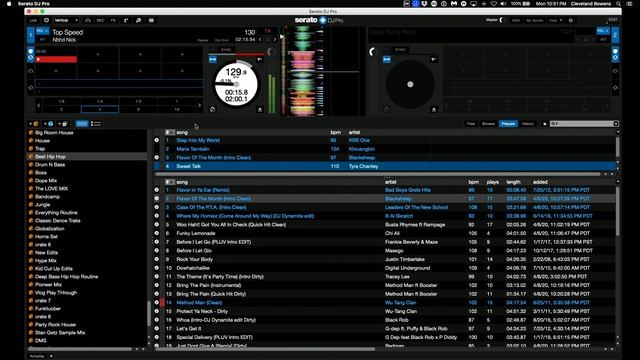Add a new smart crate with blue icon
This screenshot has height=360, width=640.
(x=48, y=124)
